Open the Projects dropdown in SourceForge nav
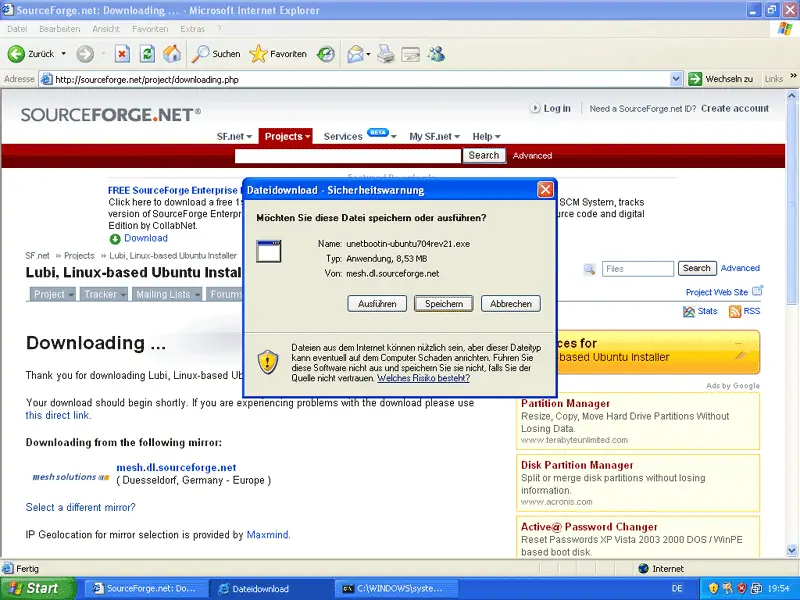 point(286,136)
